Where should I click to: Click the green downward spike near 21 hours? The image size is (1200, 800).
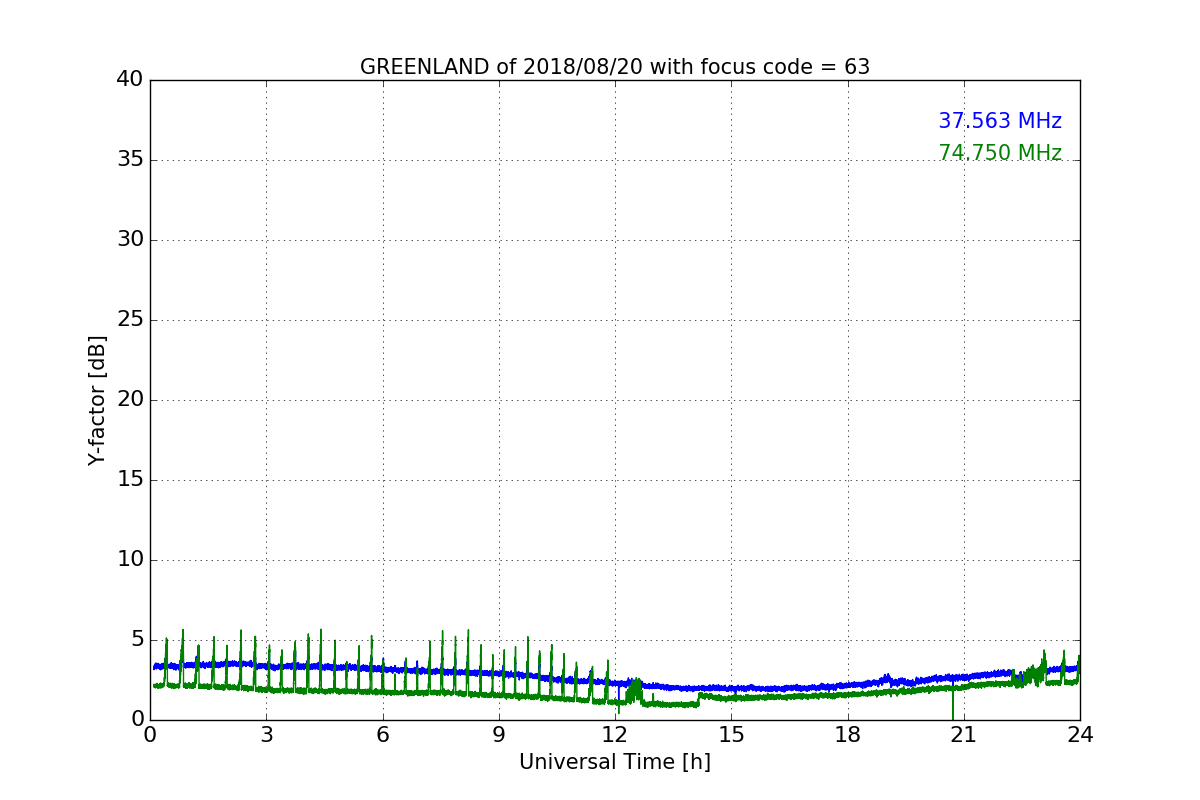coord(952,704)
